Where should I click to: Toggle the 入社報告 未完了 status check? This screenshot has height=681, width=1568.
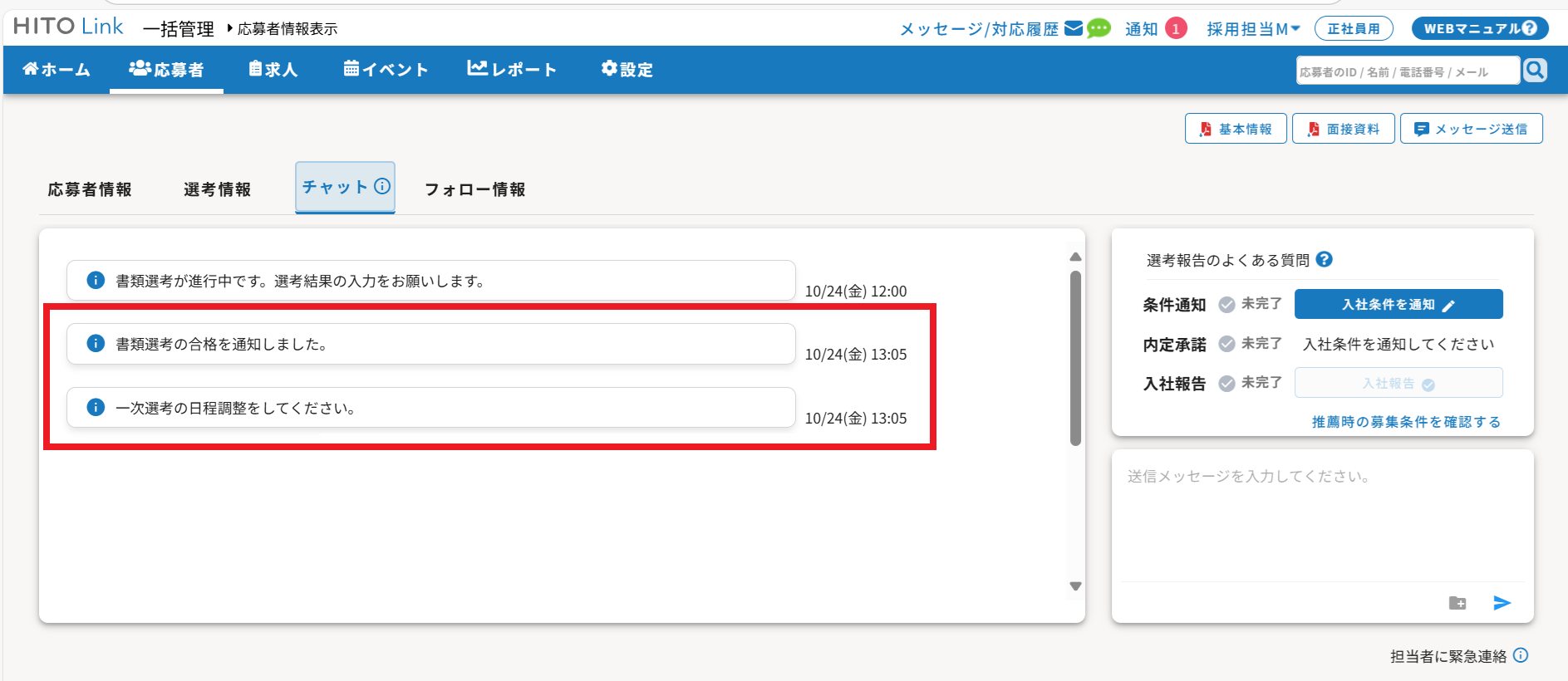coord(1226,383)
